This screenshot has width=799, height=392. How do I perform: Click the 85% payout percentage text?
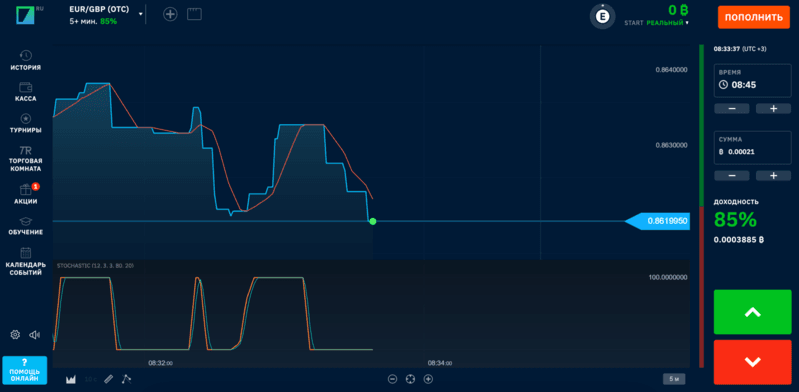click(x=735, y=220)
